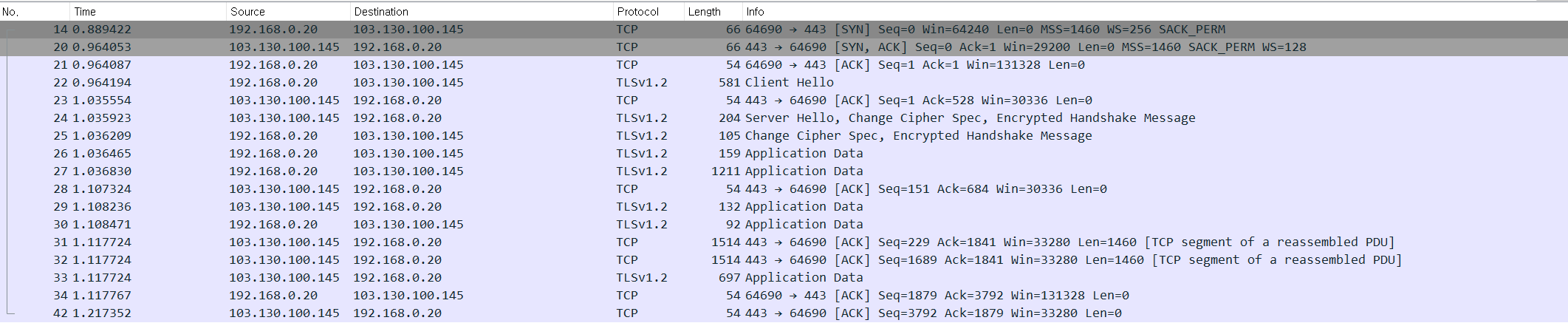Select packet 30 Application Data length 92
1568x323 pixels.
(x=784, y=225)
